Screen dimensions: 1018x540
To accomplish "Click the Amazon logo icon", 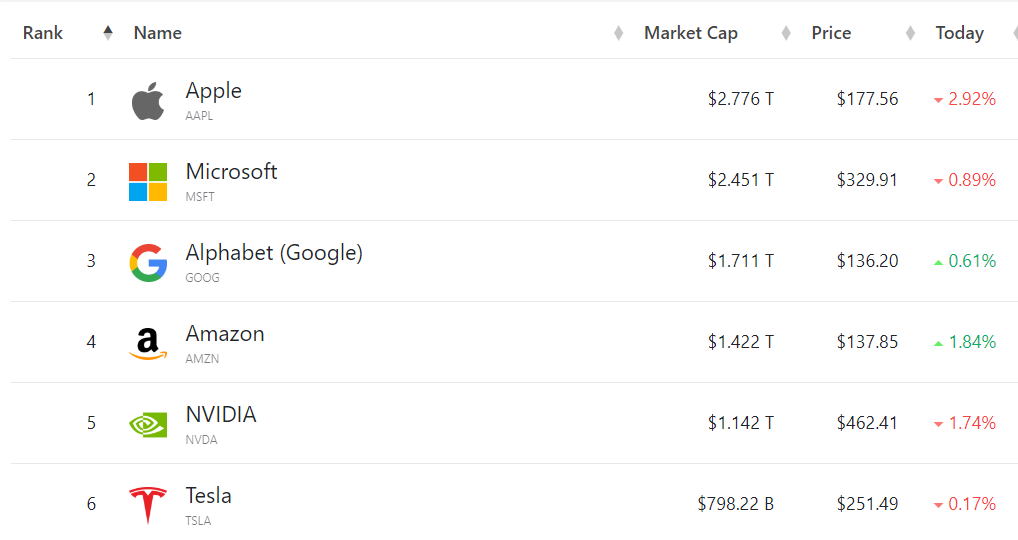I will [x=148, y=344].
